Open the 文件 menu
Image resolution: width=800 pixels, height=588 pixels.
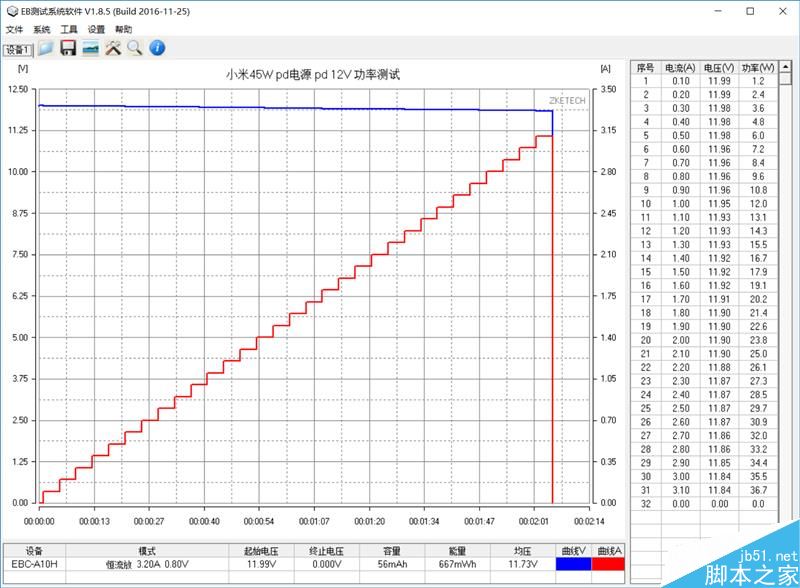(14, 30)
